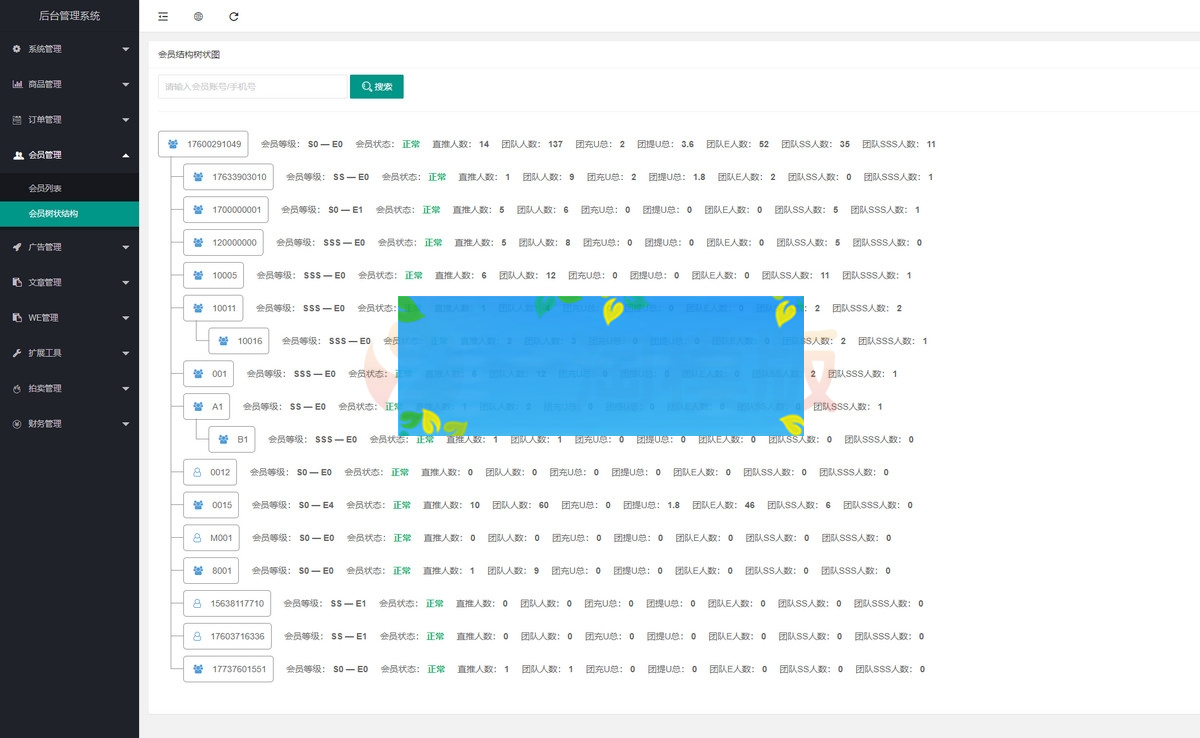Expand the 拍卖管理 sidebar menu
Screen dimensions: 1200x738
coord(69,388)
